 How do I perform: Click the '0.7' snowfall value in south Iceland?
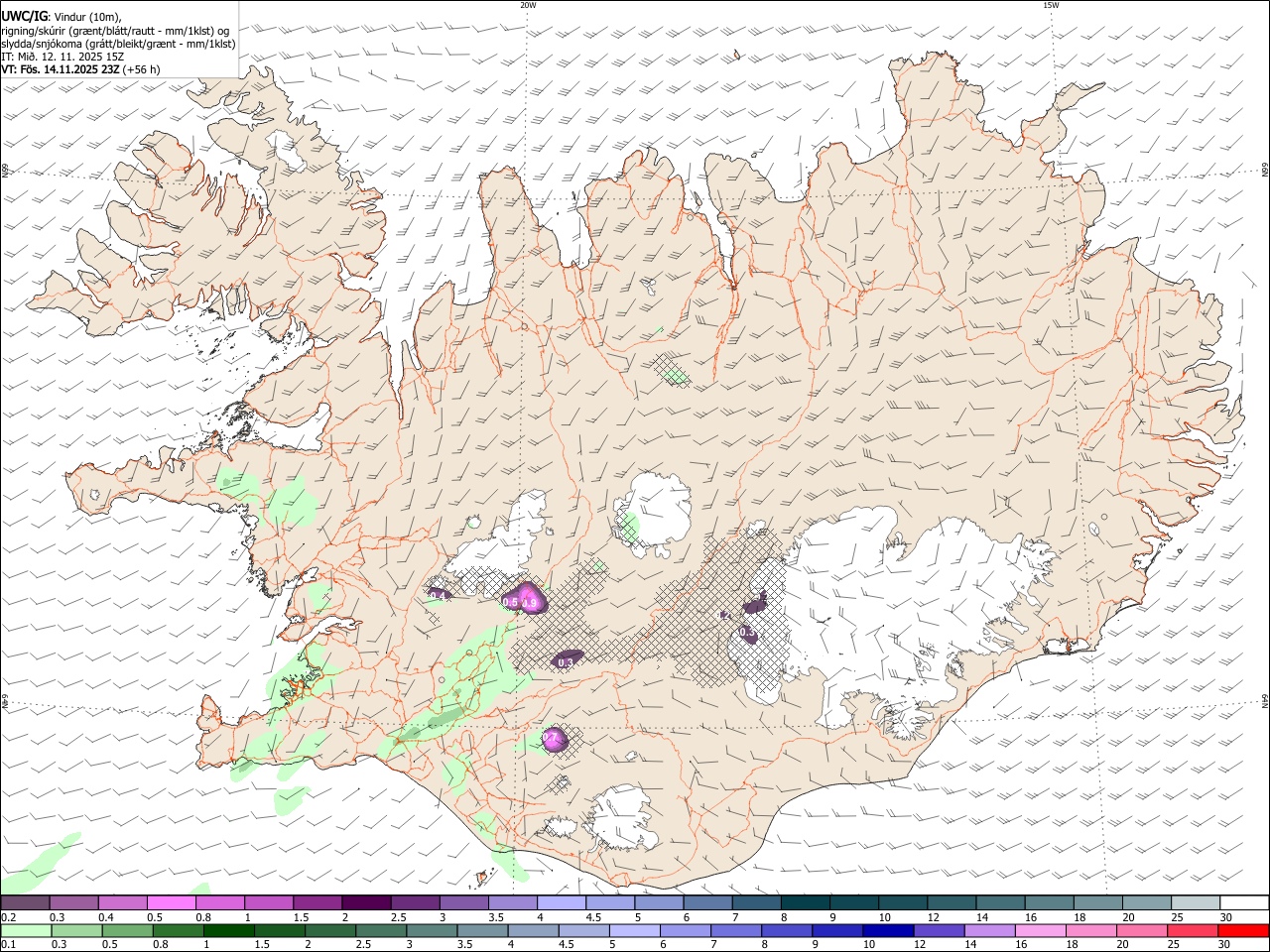coord(551,739)
